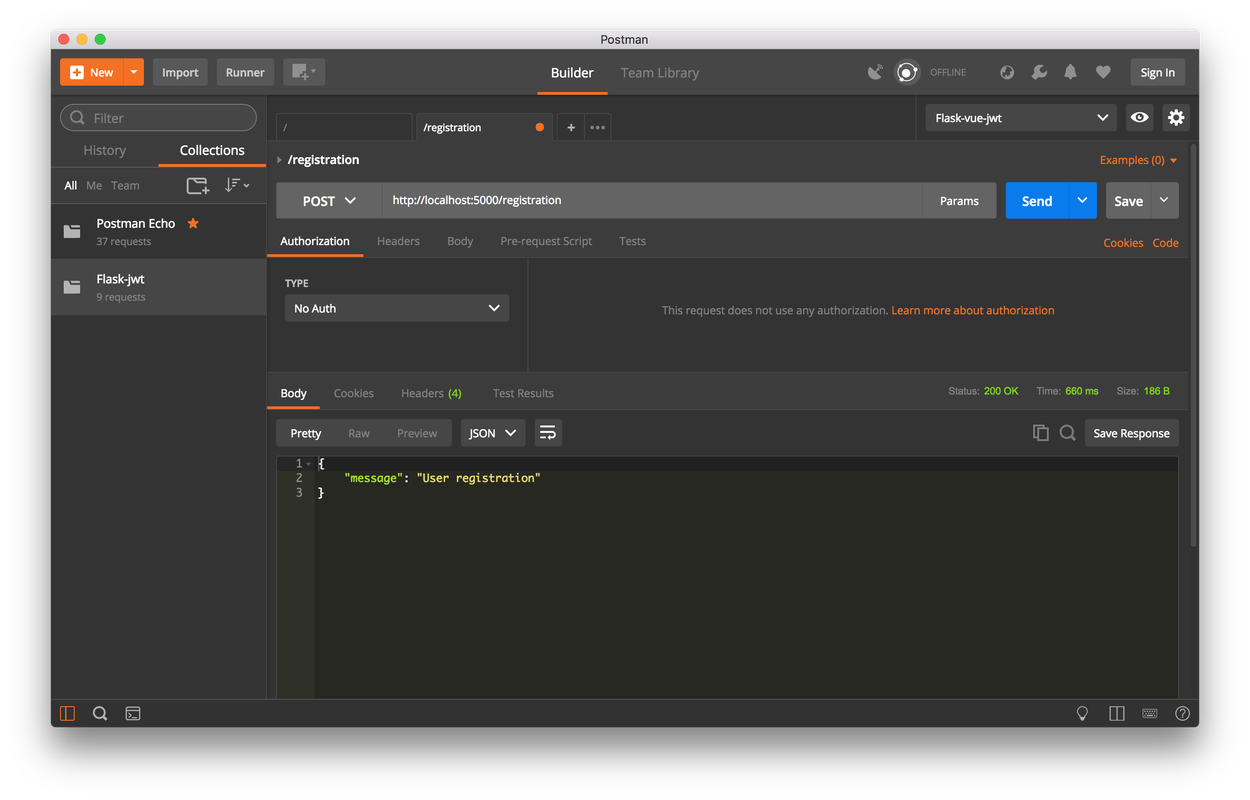The image size is (1250, 800).
Task: Switch to Team Library tab
Action: click(660, 72)
